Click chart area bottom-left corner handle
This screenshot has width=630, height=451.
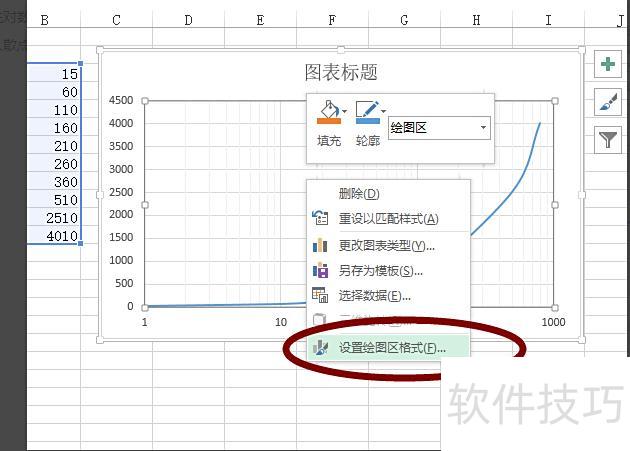pyautogui.click(x=100, y=340)
